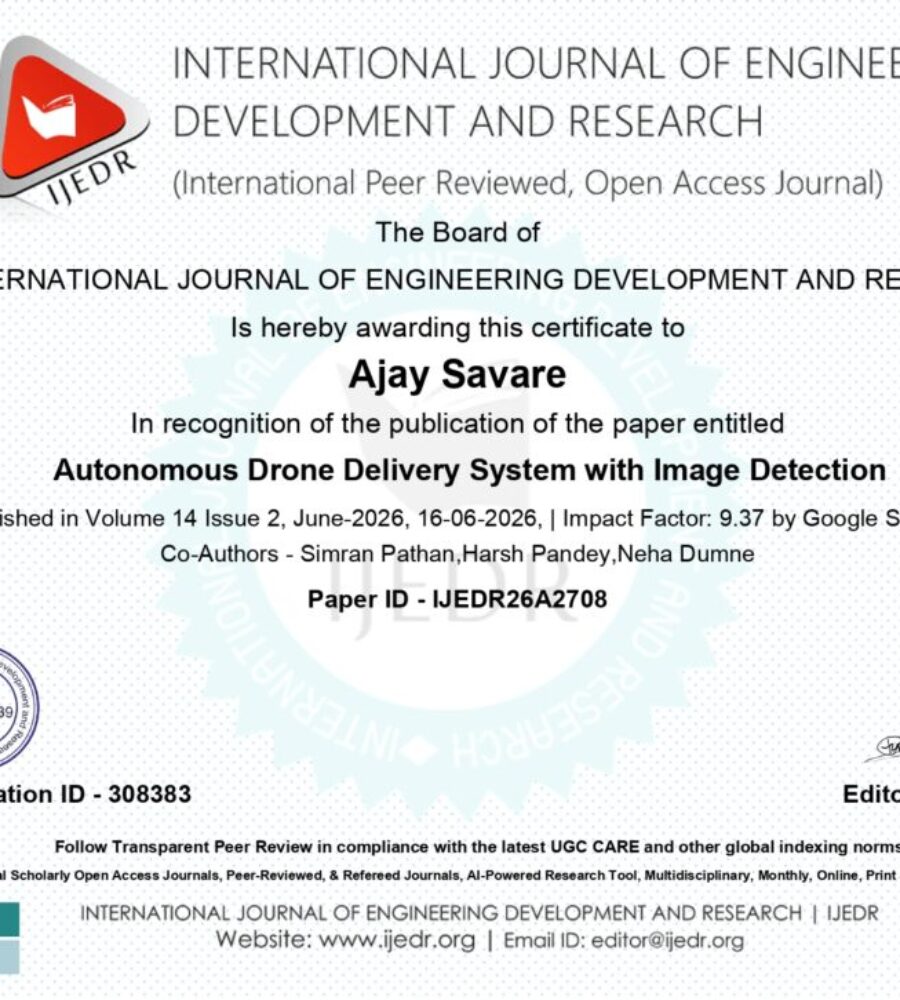Click the Co-Authors line with Simran Pathan
Viewport: 900px width, 1000px height.
point(457,554)
